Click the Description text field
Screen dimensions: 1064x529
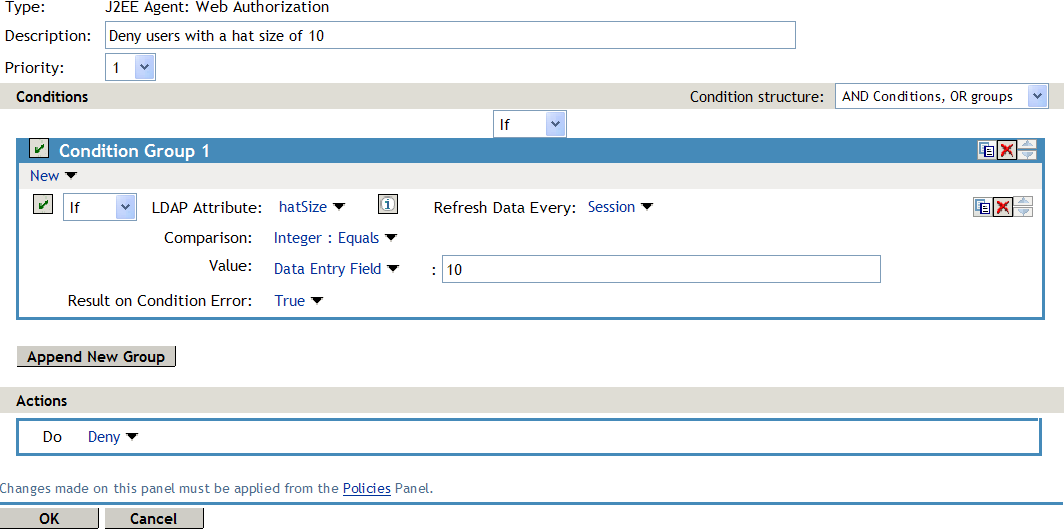coord(450,36)
